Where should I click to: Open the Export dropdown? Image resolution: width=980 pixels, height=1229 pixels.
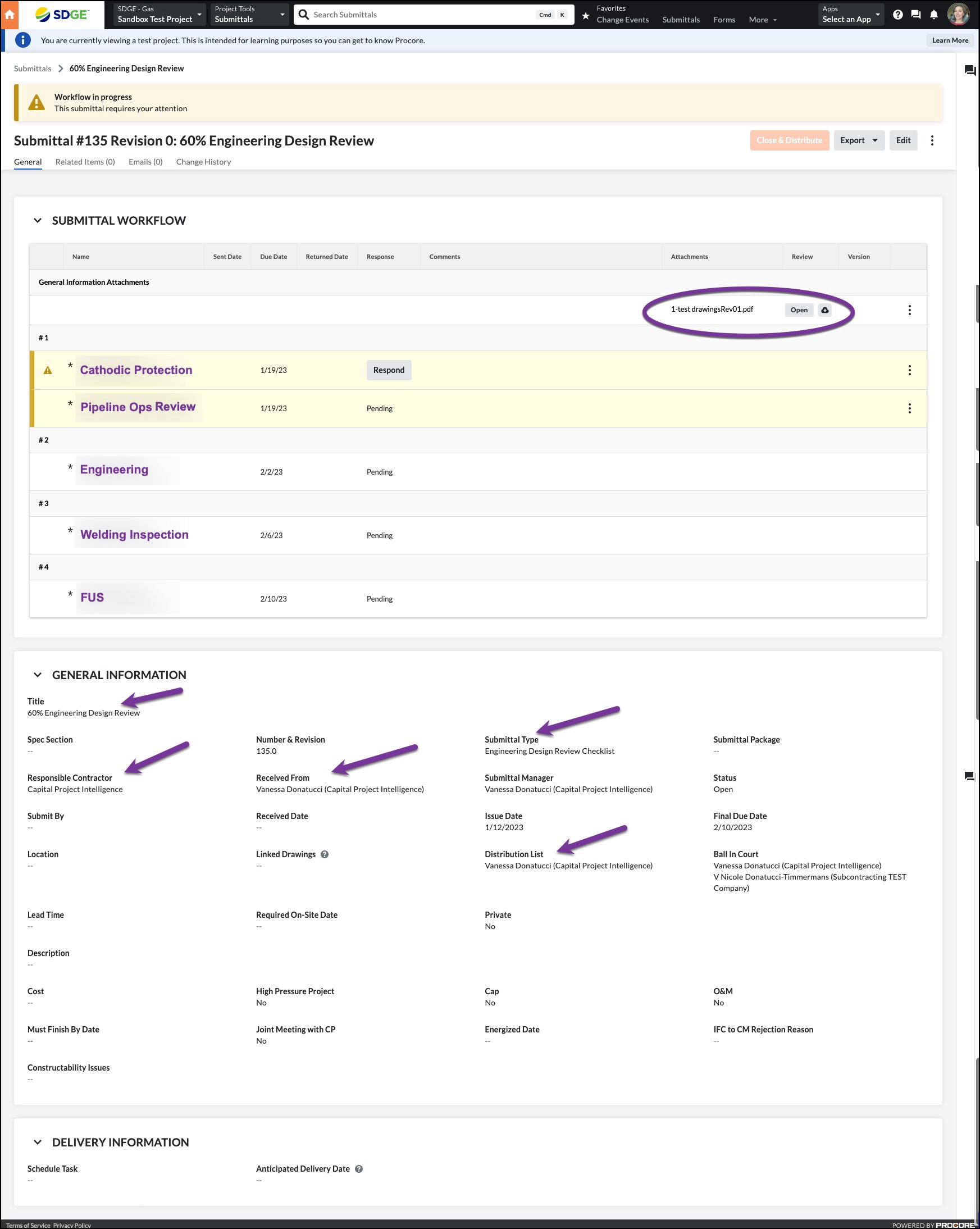pyautogui.click(x=859, y=140)
